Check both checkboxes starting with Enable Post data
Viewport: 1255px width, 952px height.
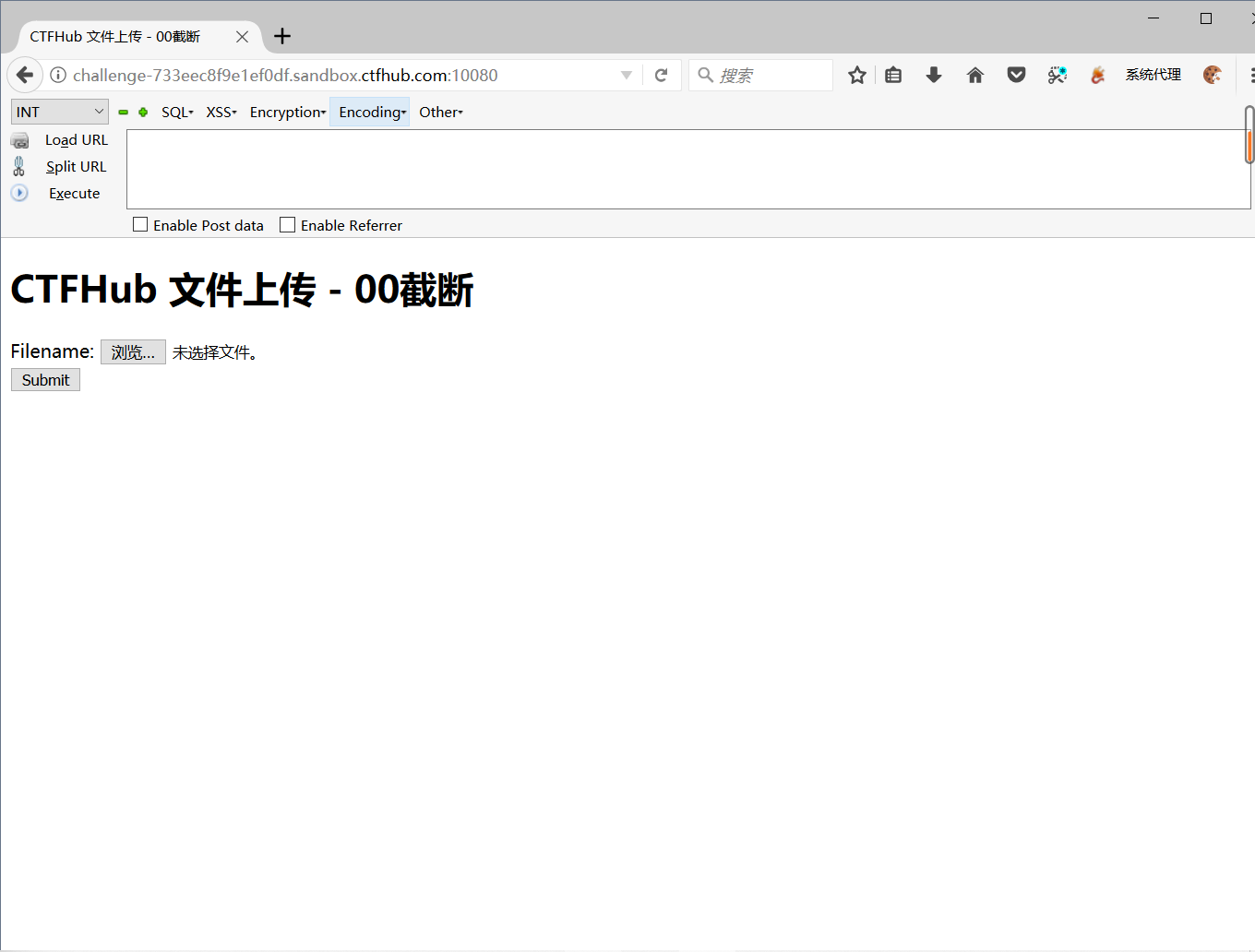(139, 223)
